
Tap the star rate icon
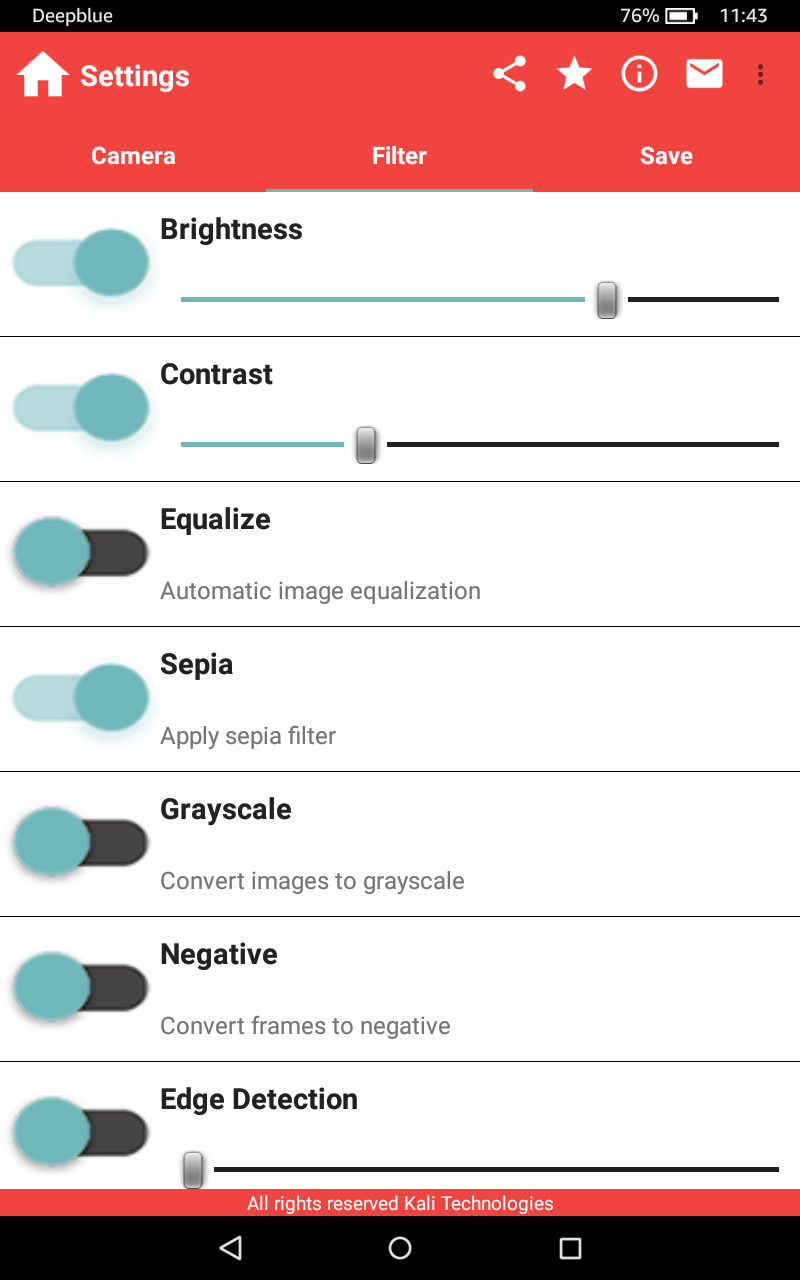[574, 74]
